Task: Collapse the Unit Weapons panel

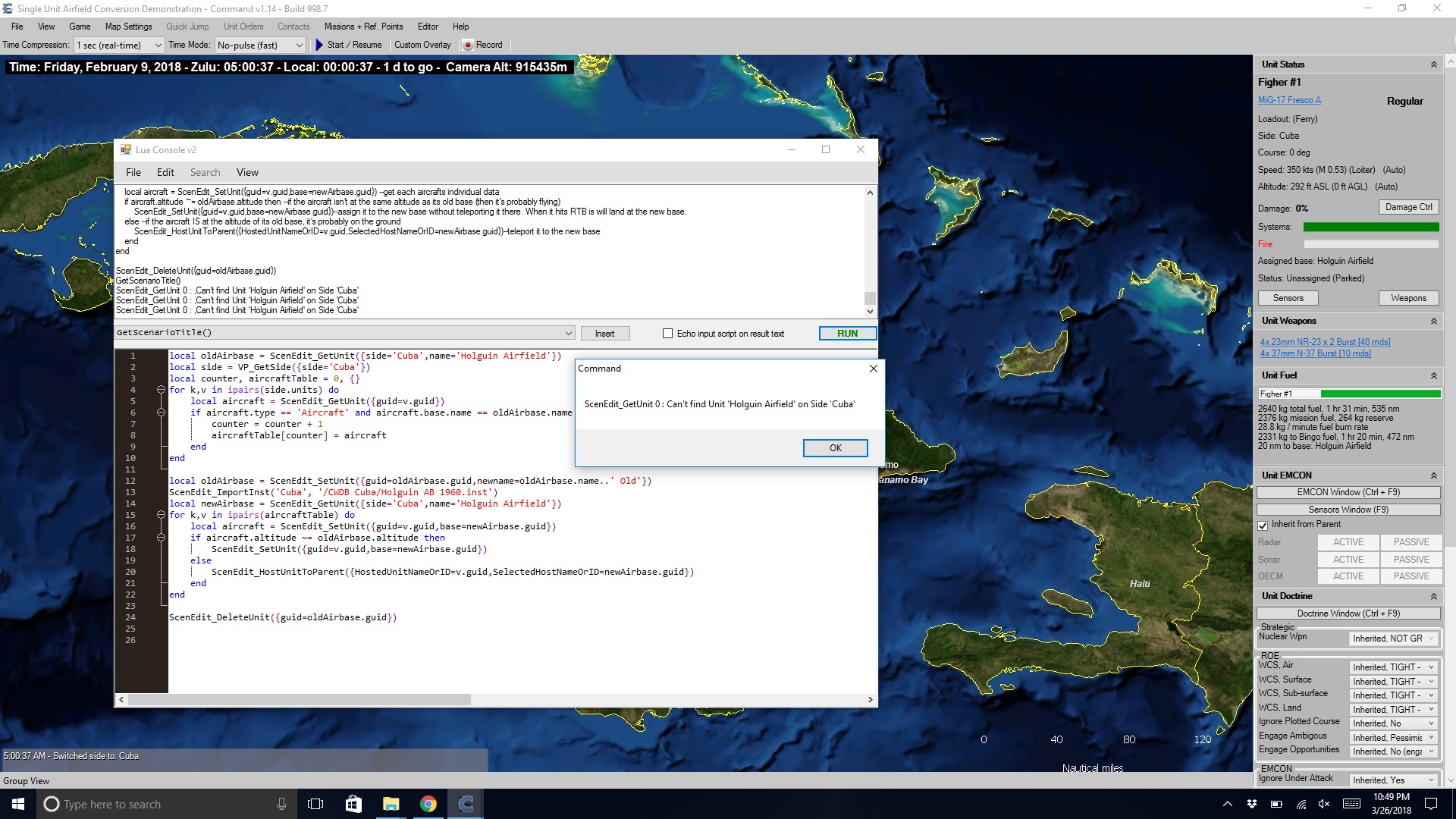Action: pyautogui.click(x=1433, y=322)
